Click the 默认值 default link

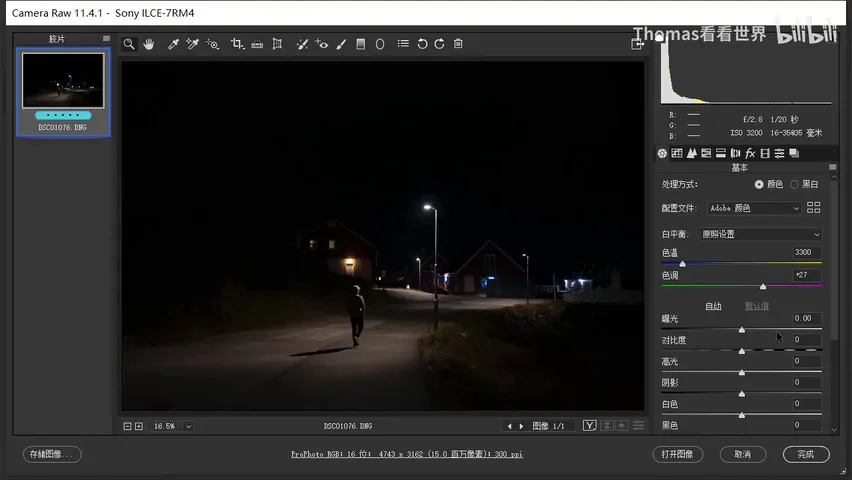click(x=756, y=306)
